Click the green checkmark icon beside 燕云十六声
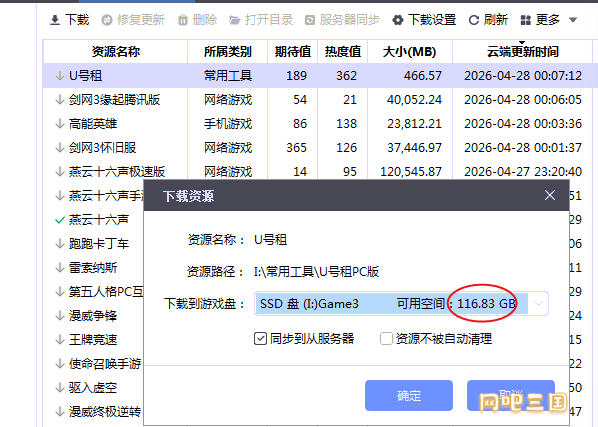598x427 pixels. click(59, 220)
